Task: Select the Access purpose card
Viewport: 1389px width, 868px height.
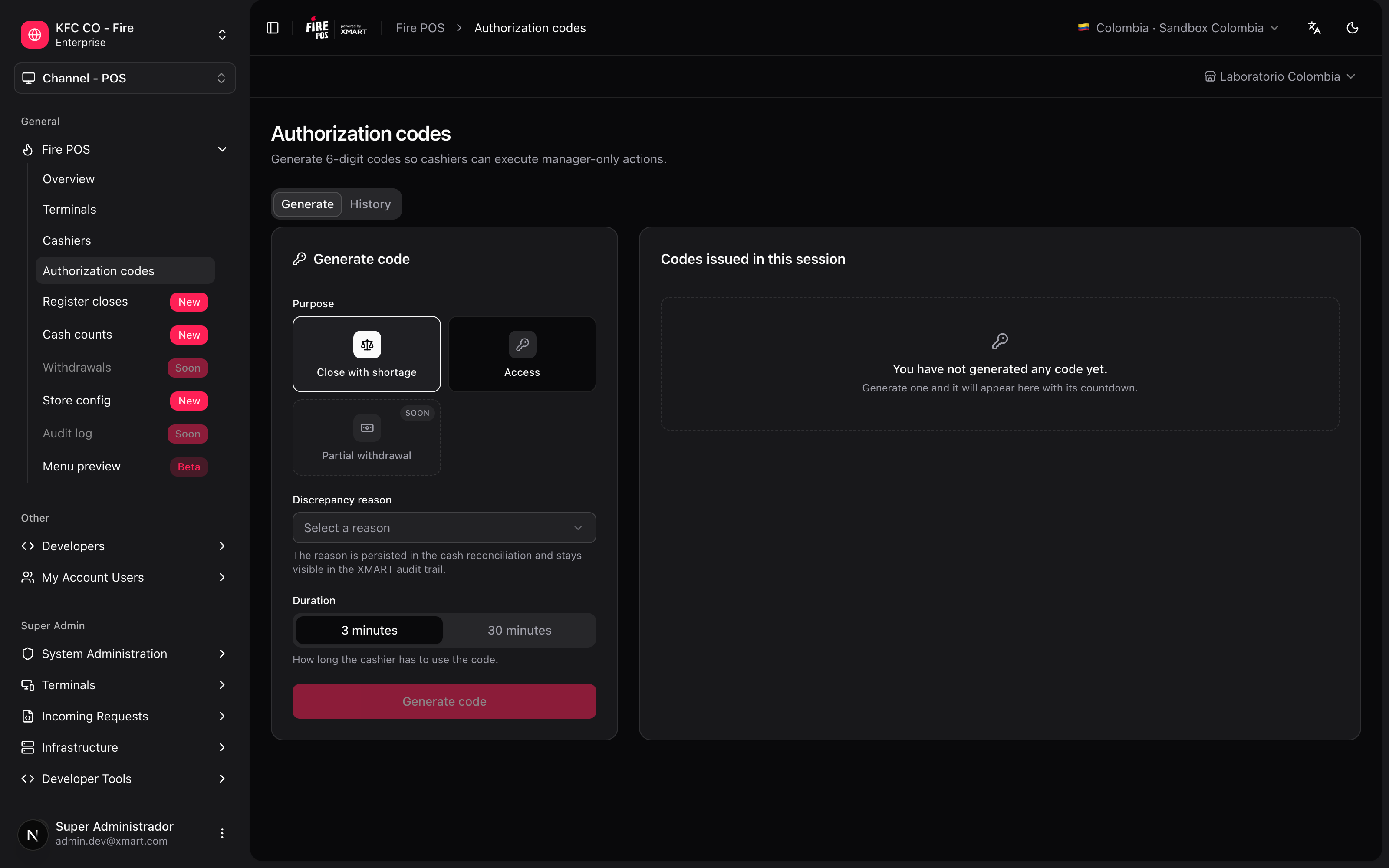Action: pyautogui.click(x=522, y=354)
